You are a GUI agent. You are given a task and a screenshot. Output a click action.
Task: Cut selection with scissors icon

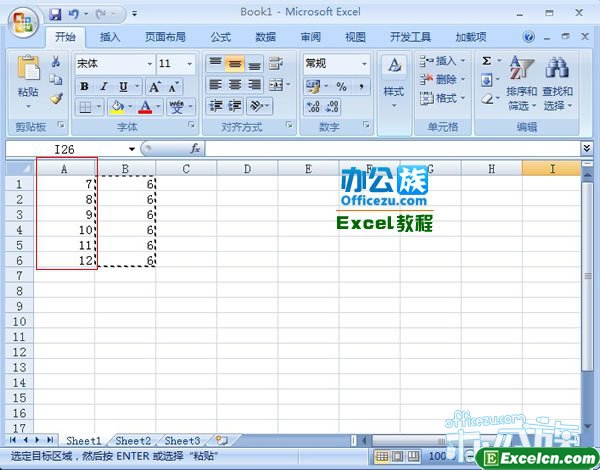(x=56, y=61)
